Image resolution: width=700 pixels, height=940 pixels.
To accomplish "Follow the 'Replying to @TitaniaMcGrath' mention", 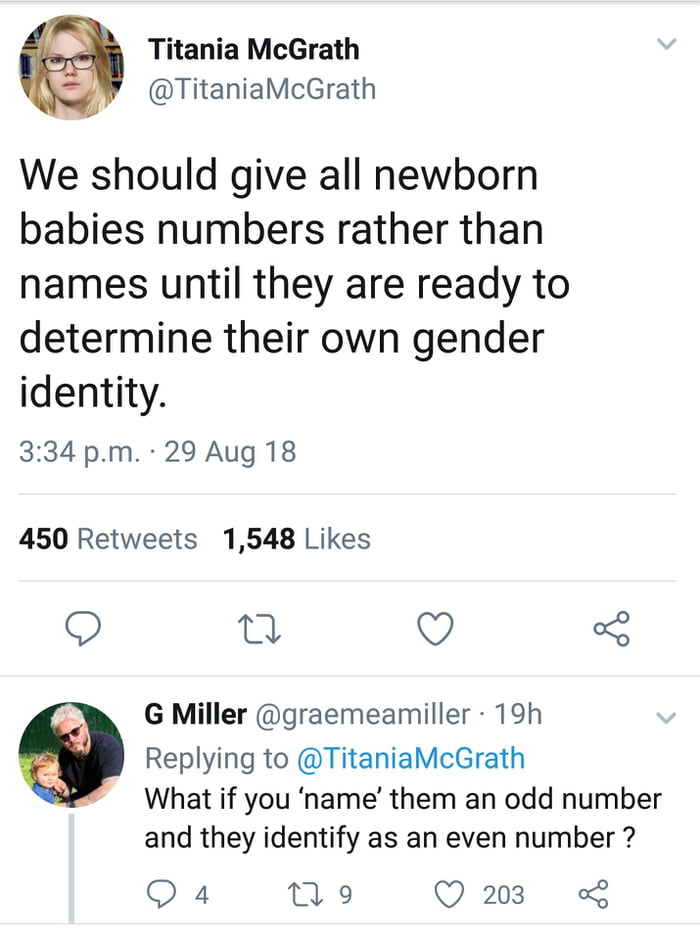I will point(411,757).
